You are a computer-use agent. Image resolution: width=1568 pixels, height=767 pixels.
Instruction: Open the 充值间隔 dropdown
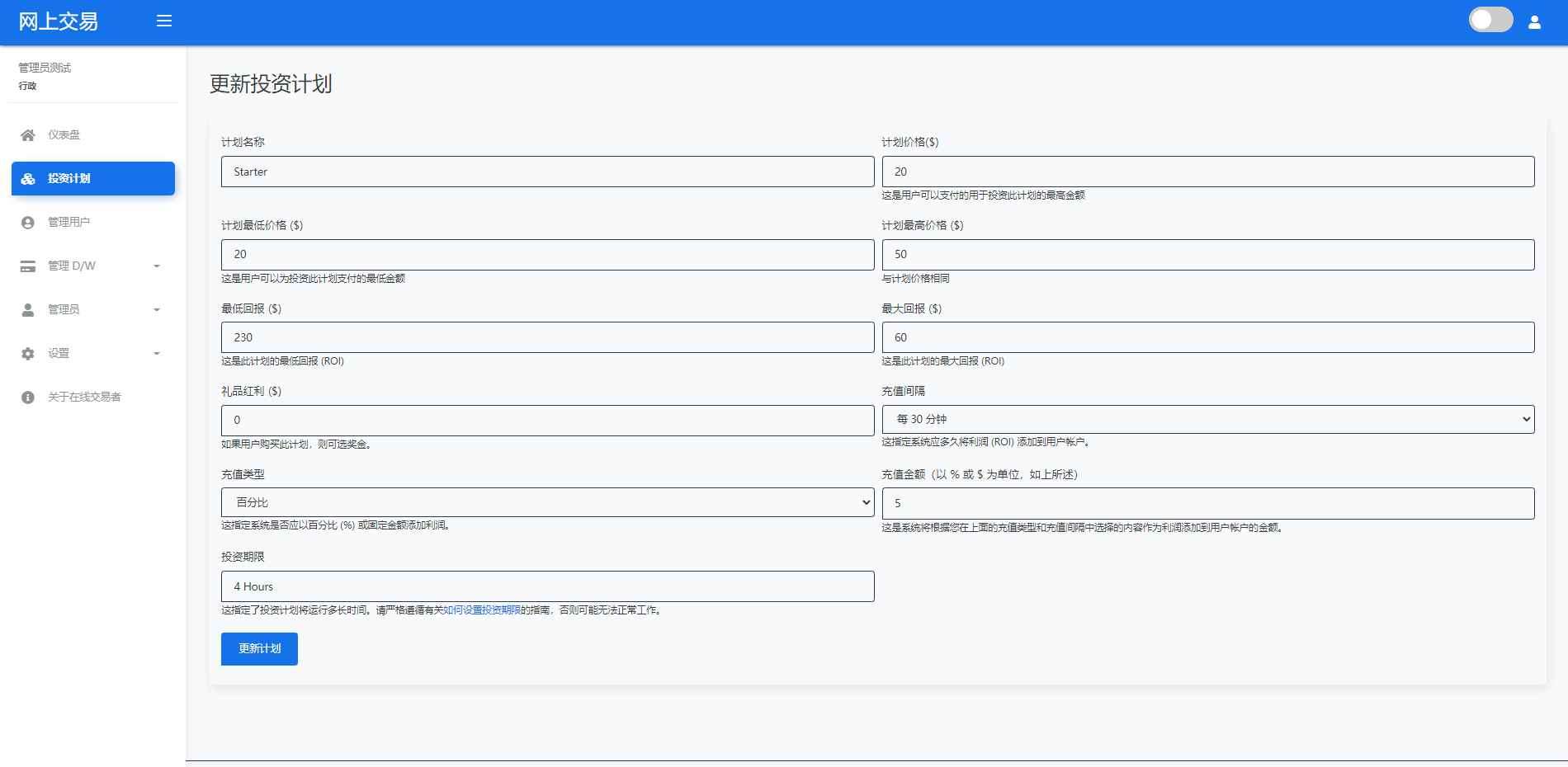pyautogui.click(x=1207, y=420)
